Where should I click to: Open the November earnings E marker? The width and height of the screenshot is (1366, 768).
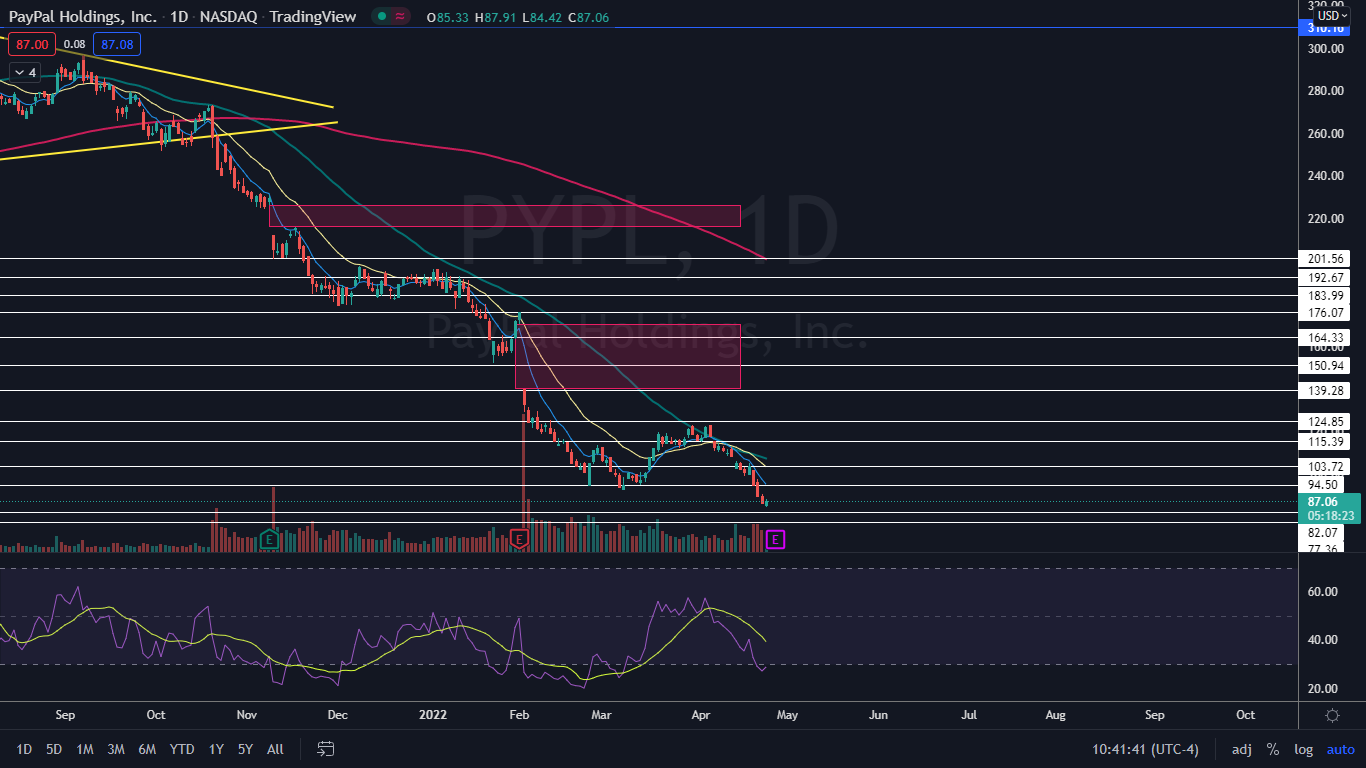point(268,540)
